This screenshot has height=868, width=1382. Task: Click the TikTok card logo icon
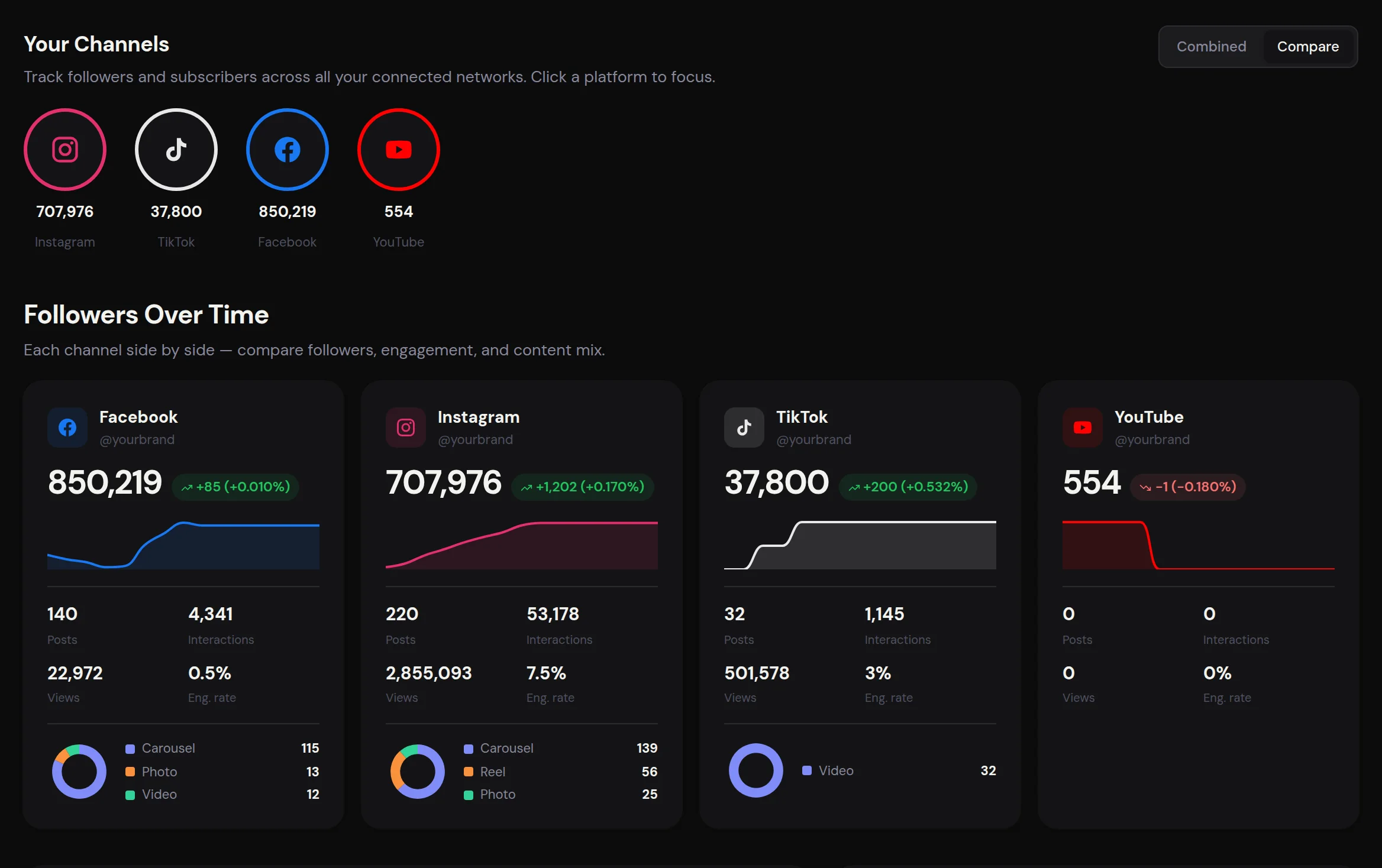pyautogui.click(x=744, y=427)
